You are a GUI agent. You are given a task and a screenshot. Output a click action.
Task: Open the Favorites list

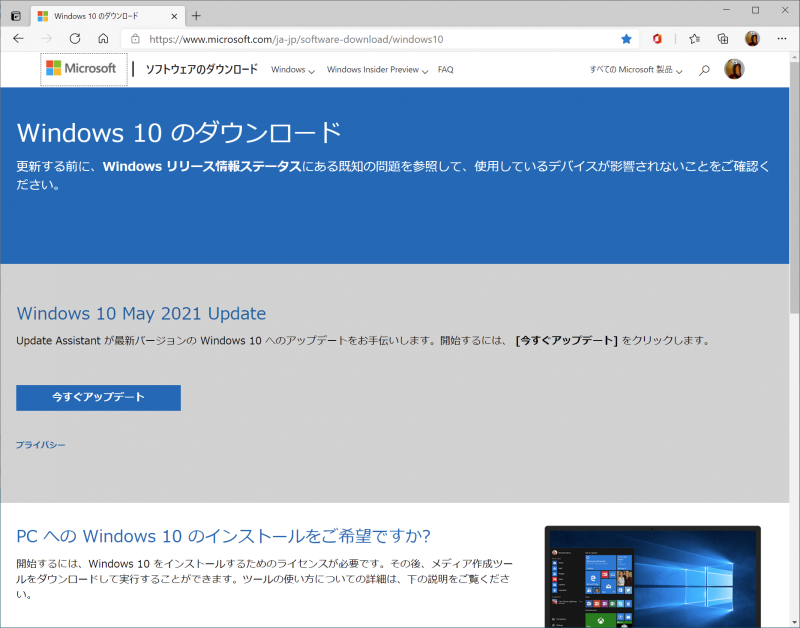tap(695, 38)
